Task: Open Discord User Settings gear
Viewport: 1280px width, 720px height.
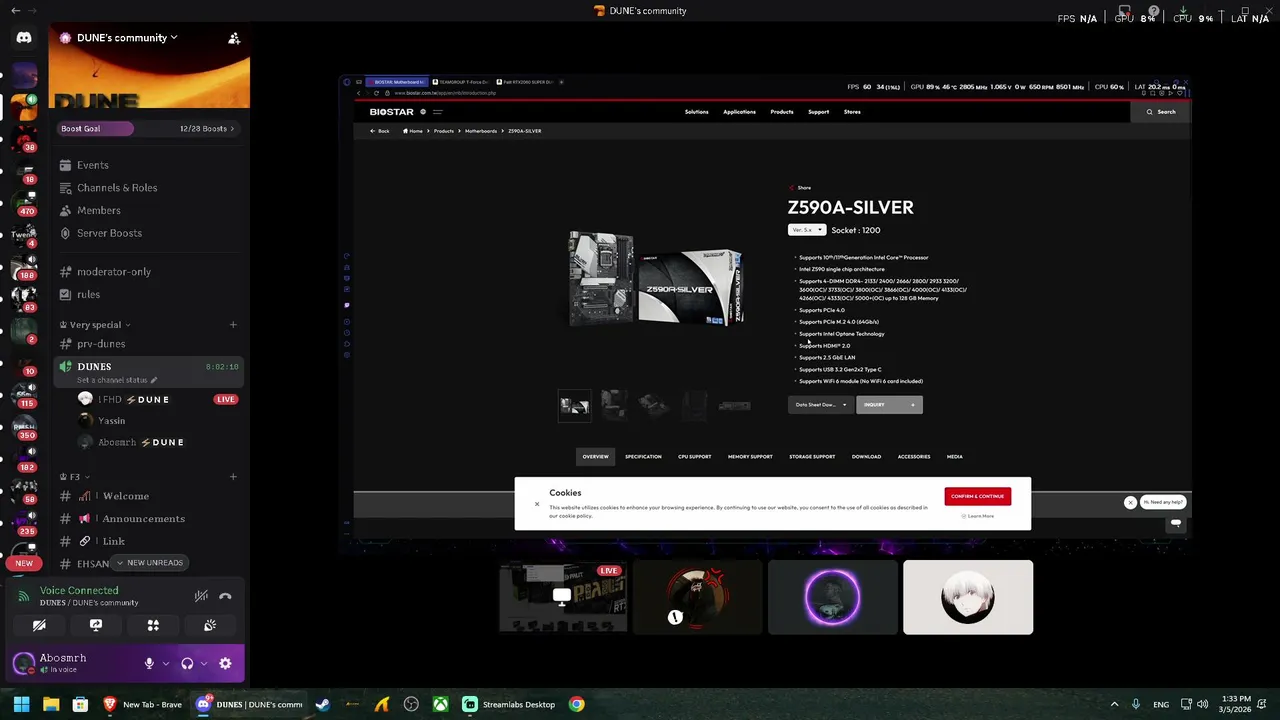Action: click(x=225, y=663)
